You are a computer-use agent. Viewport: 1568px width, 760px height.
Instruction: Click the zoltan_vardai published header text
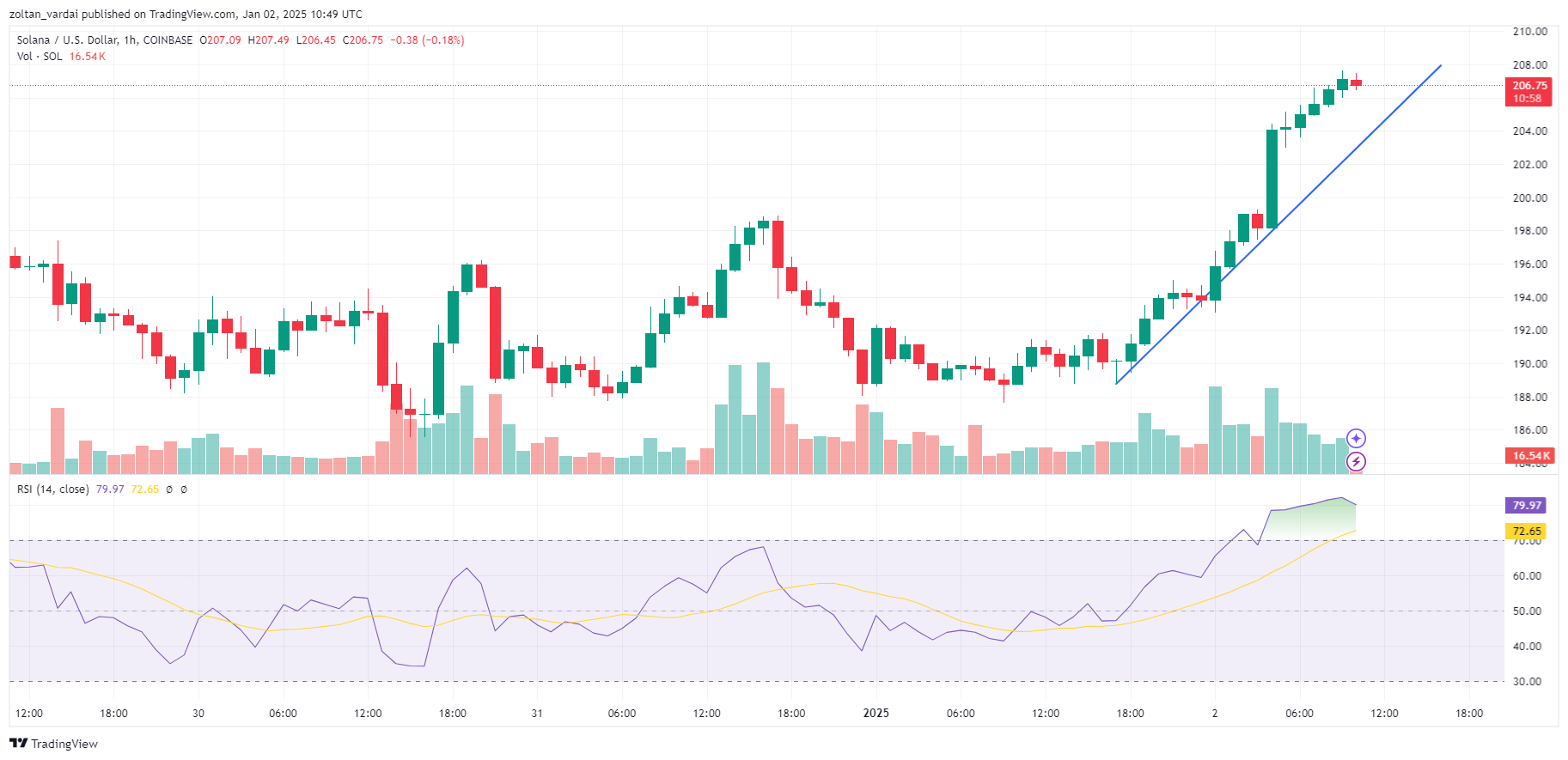tap(70, 15)
